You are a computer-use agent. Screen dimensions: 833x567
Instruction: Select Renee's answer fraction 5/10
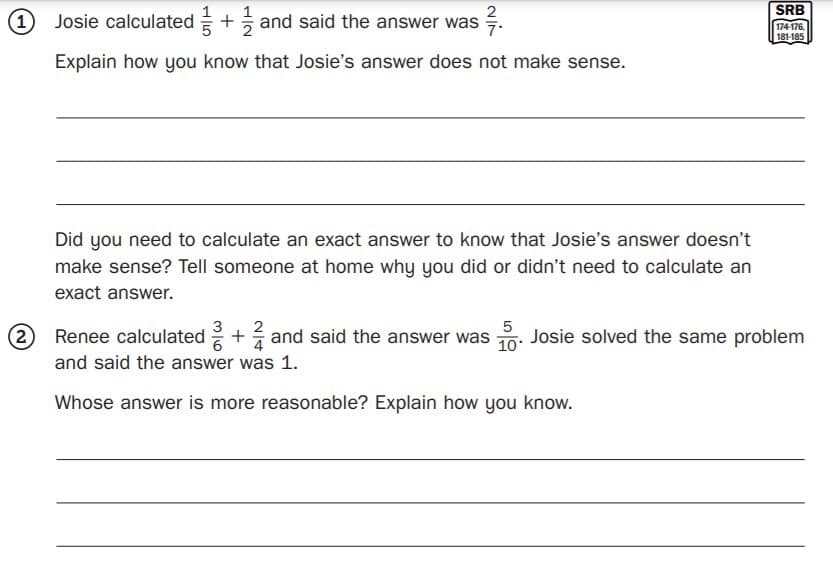(x=507, y=337)
